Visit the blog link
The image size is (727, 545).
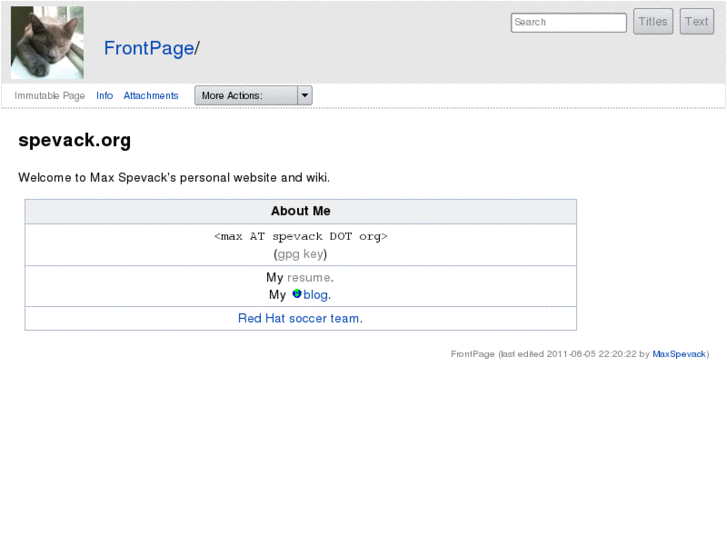click(315, 295)
